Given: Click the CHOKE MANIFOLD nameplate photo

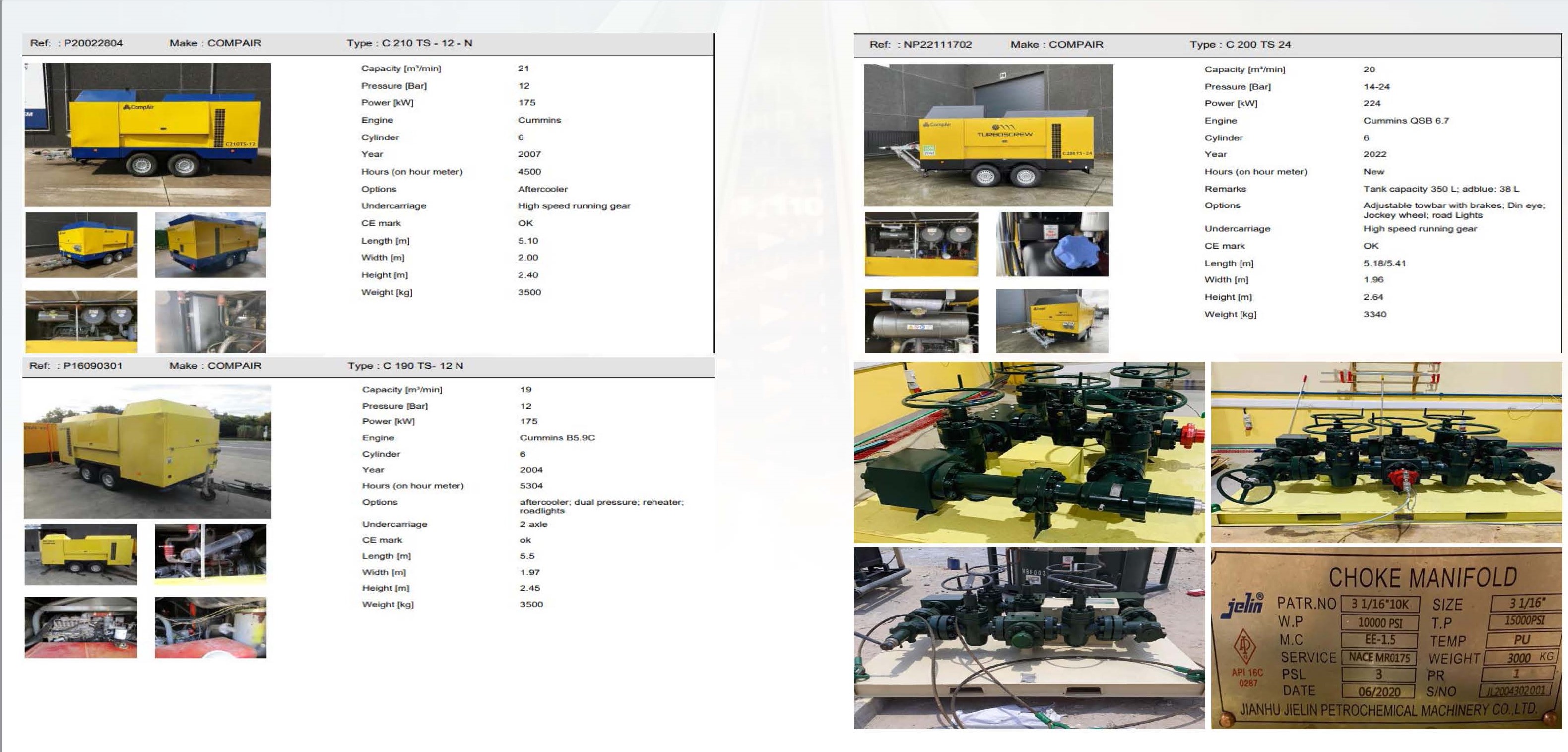Looking at the screenshot, I should click(x=1386, y=637).
